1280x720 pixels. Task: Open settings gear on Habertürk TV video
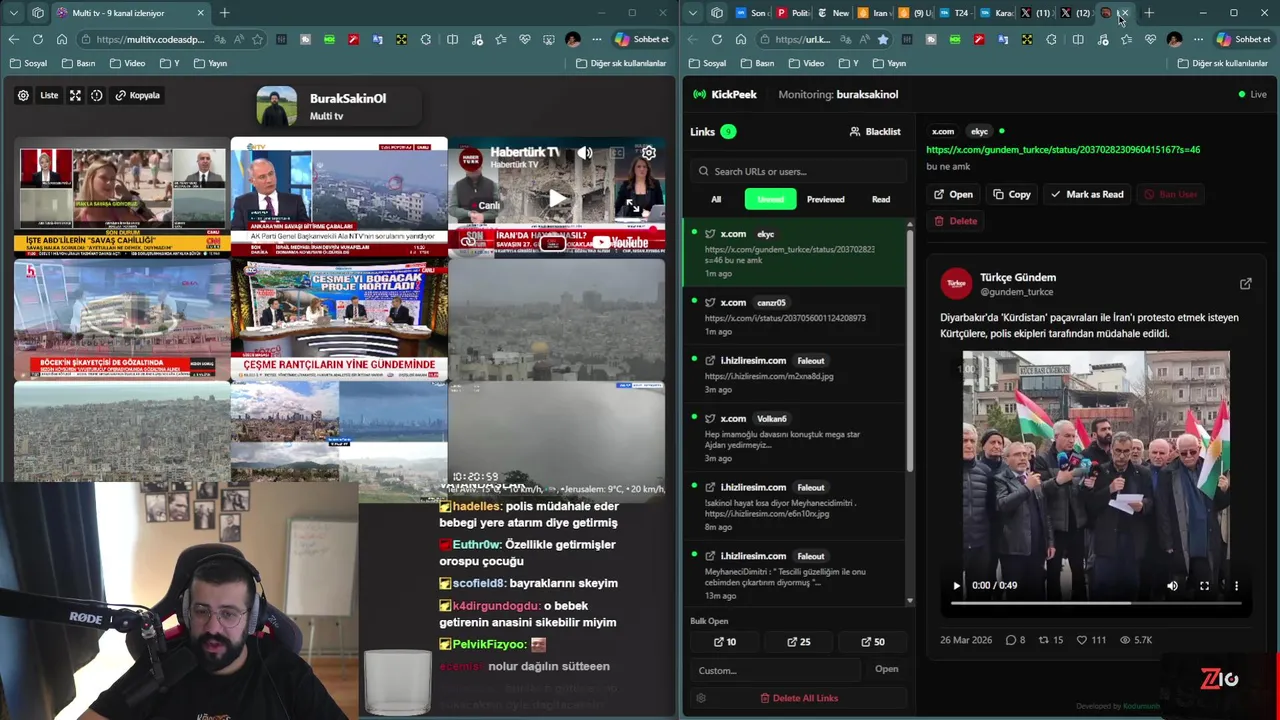[x=649, y=153]
